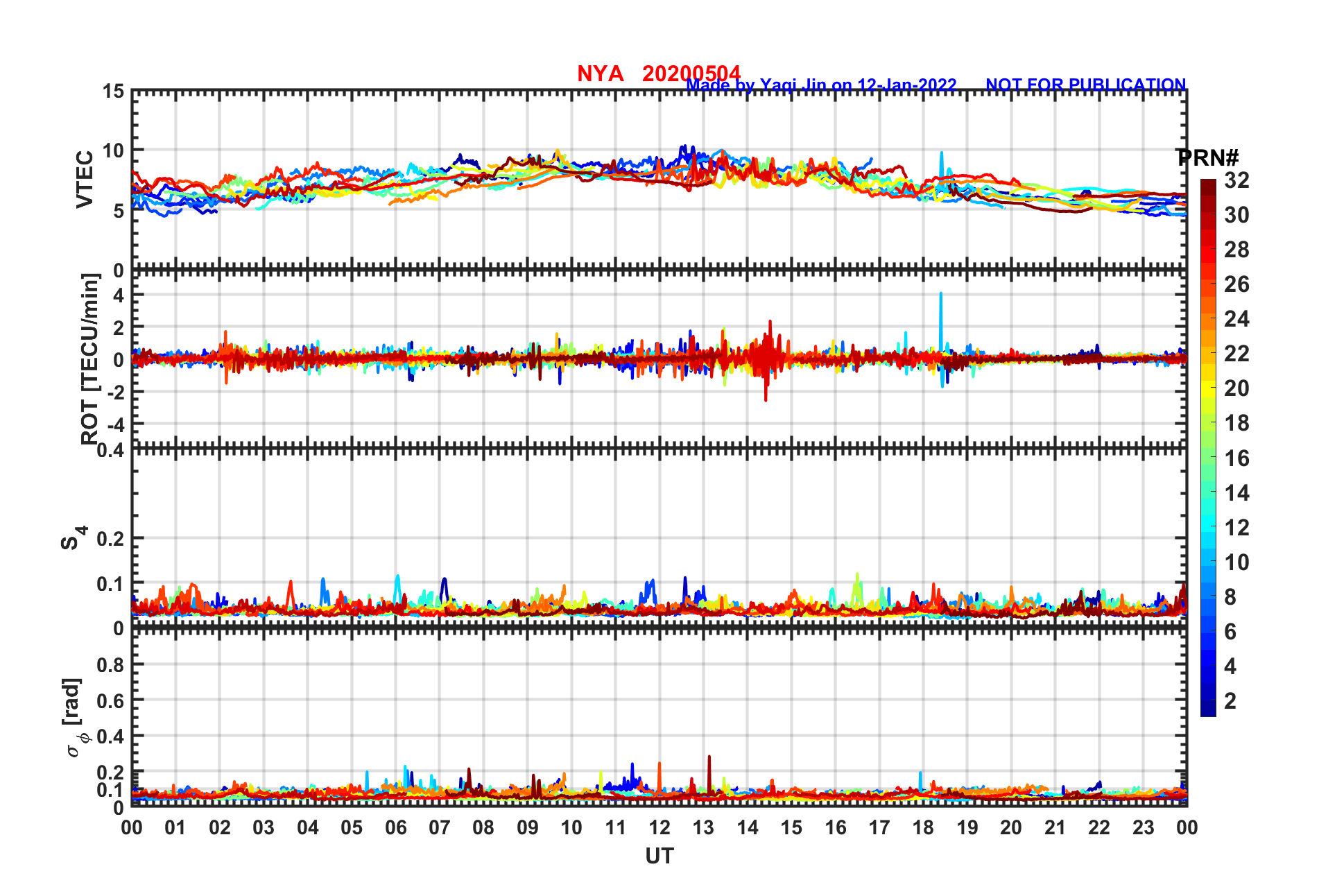
Task: Click the x-axis tick label 15
Action: point(791,827)
